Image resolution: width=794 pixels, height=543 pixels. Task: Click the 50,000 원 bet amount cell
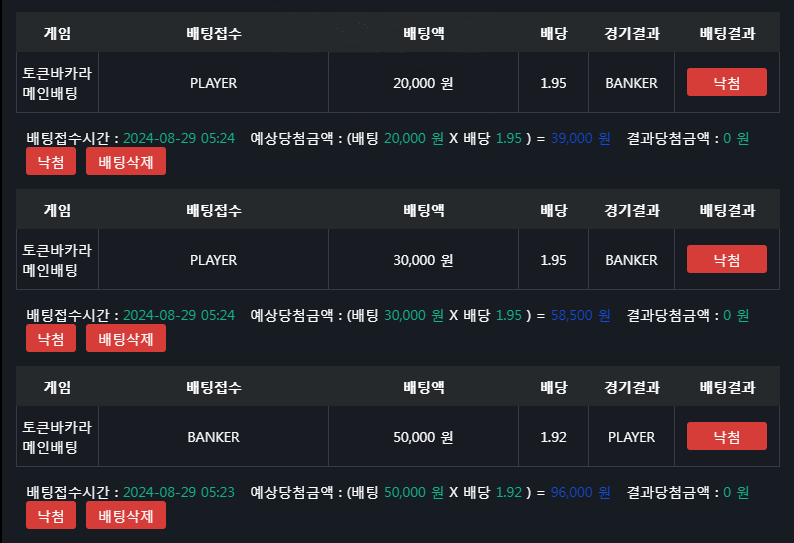tap(423, 437)
